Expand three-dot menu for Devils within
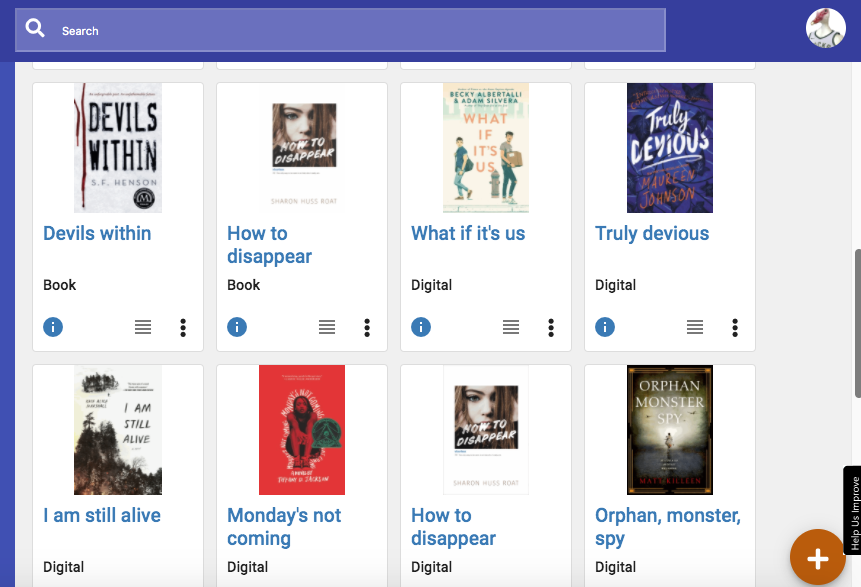This screenshot has width=861, height=587. coord(183,327)
